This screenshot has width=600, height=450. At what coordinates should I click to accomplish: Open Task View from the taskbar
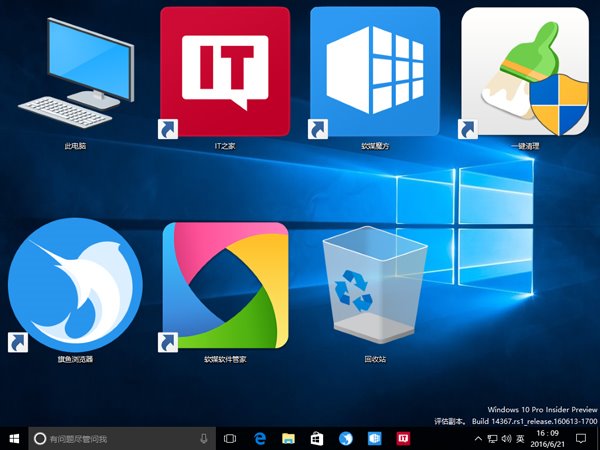tap(230, 438)
